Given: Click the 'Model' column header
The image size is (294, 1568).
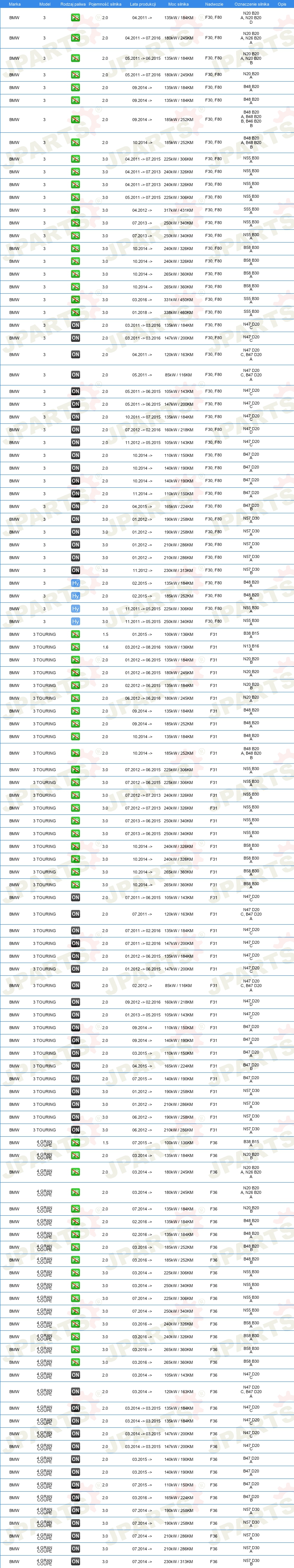Looking at the screenshot, I should 44,4.
